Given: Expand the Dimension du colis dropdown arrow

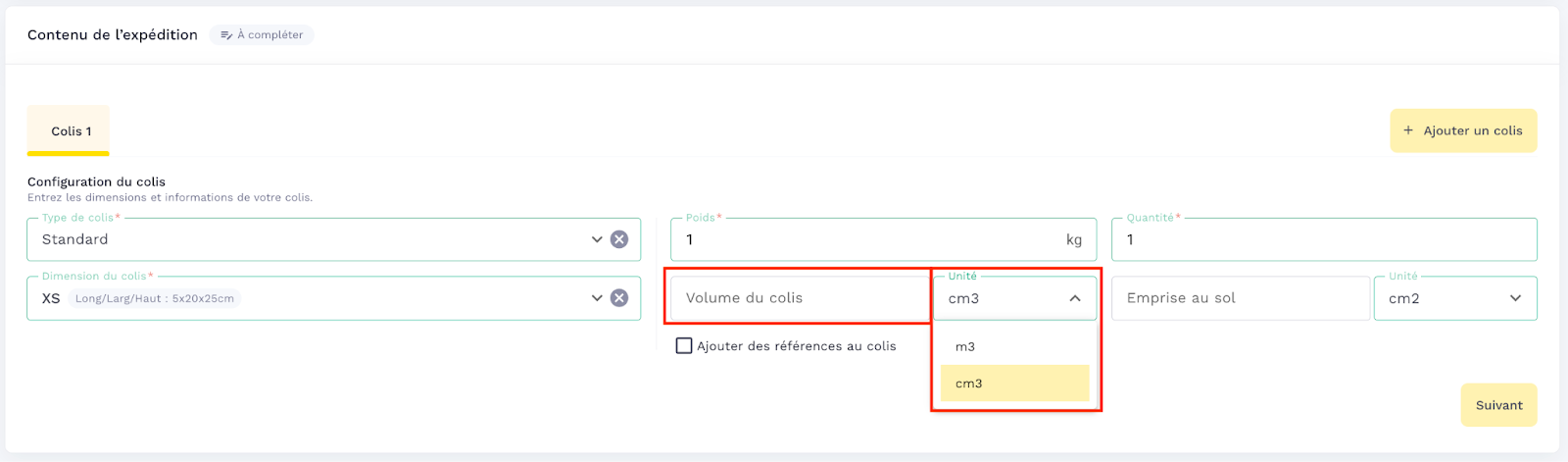Looking at the screenshot, I should [x=597, y=298].
